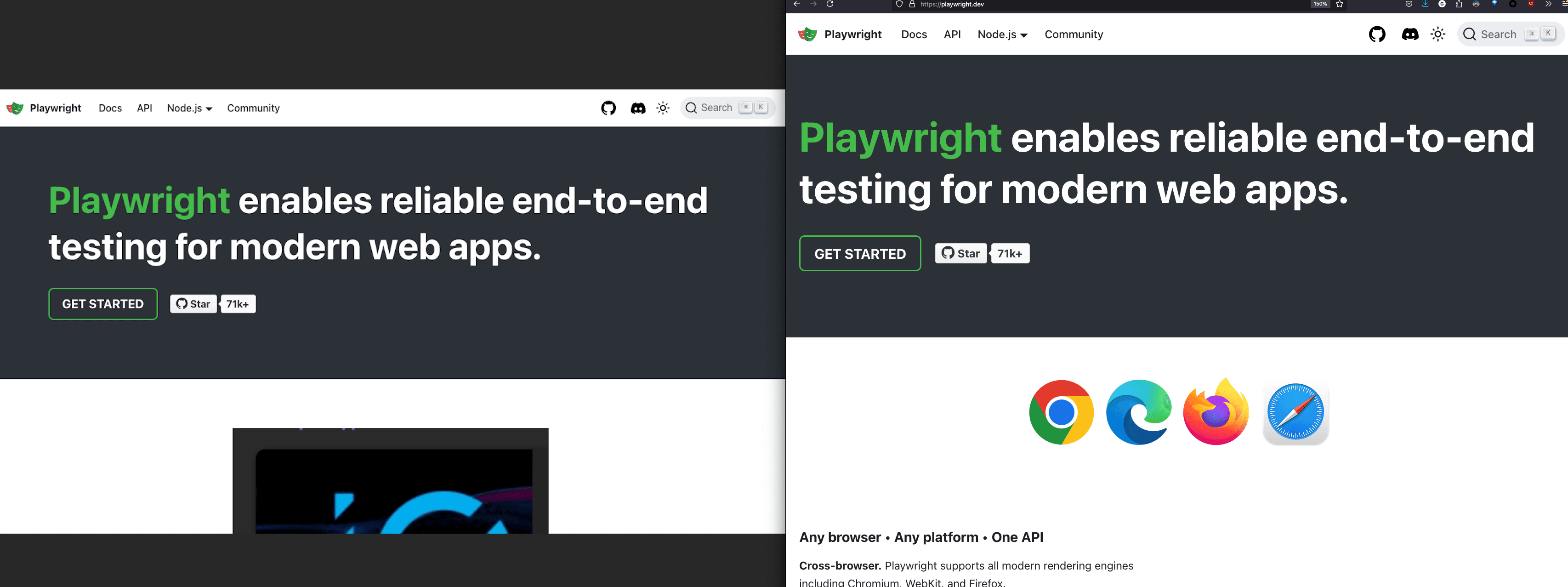Open Community in the right window navbar

[x=1074, y=35]
